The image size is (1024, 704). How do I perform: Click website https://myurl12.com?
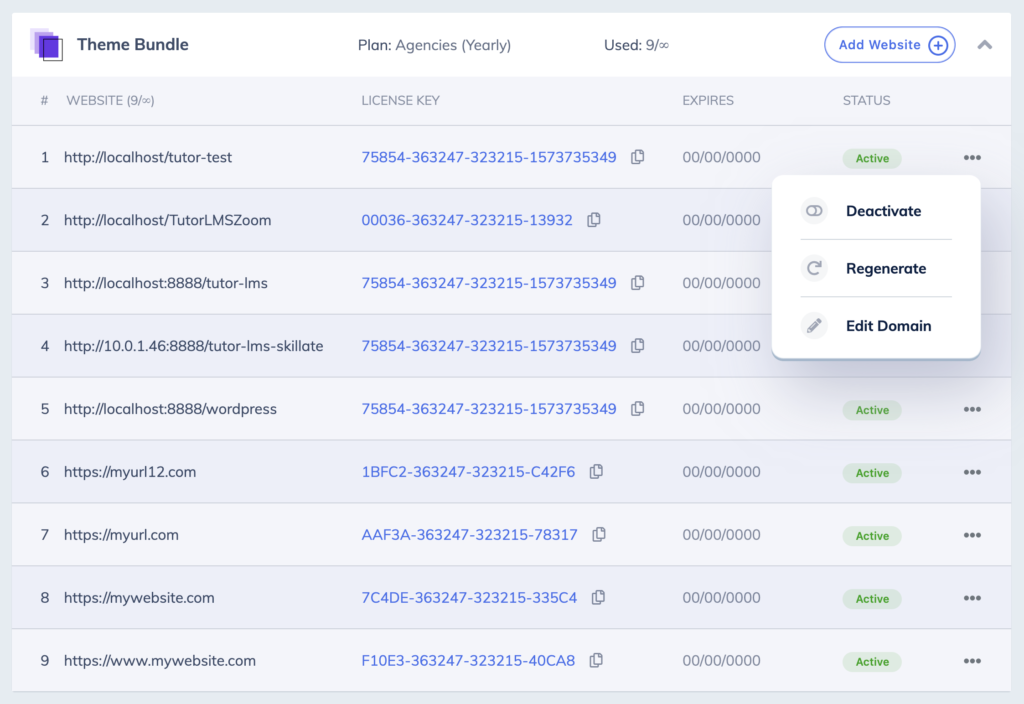[x=129, y=472]
